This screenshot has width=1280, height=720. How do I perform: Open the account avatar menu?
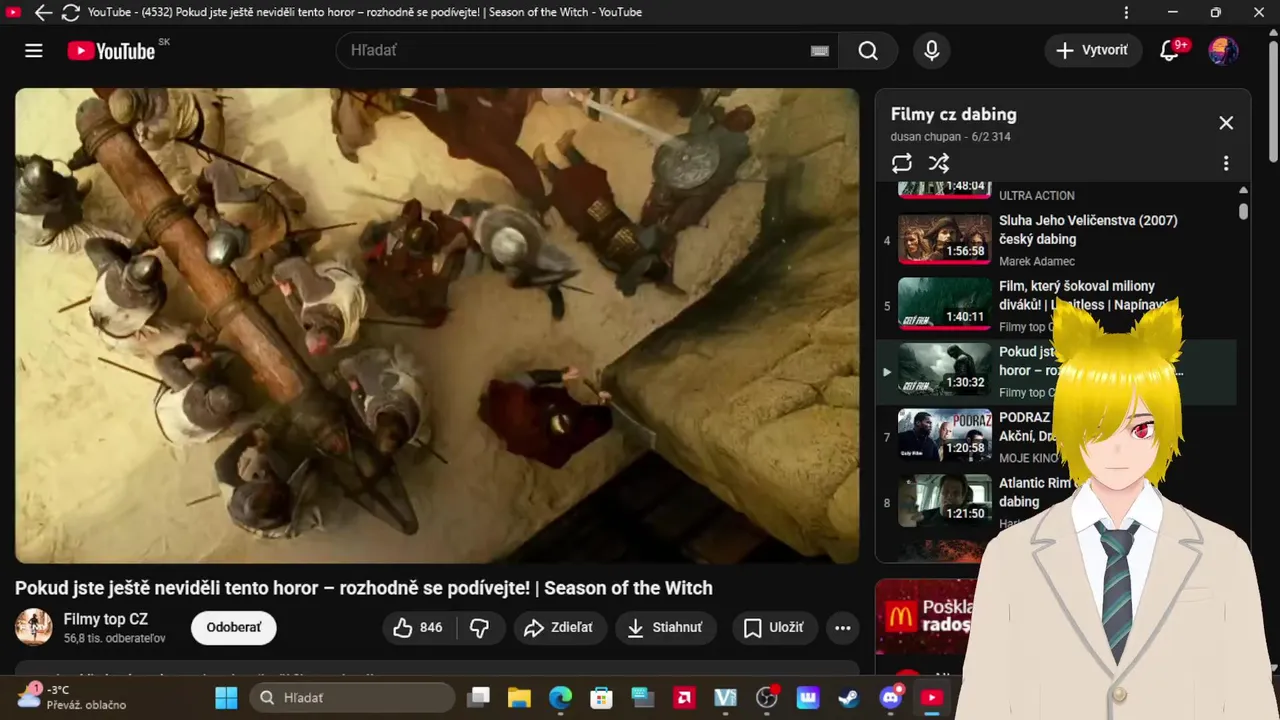click(1223, 50)
